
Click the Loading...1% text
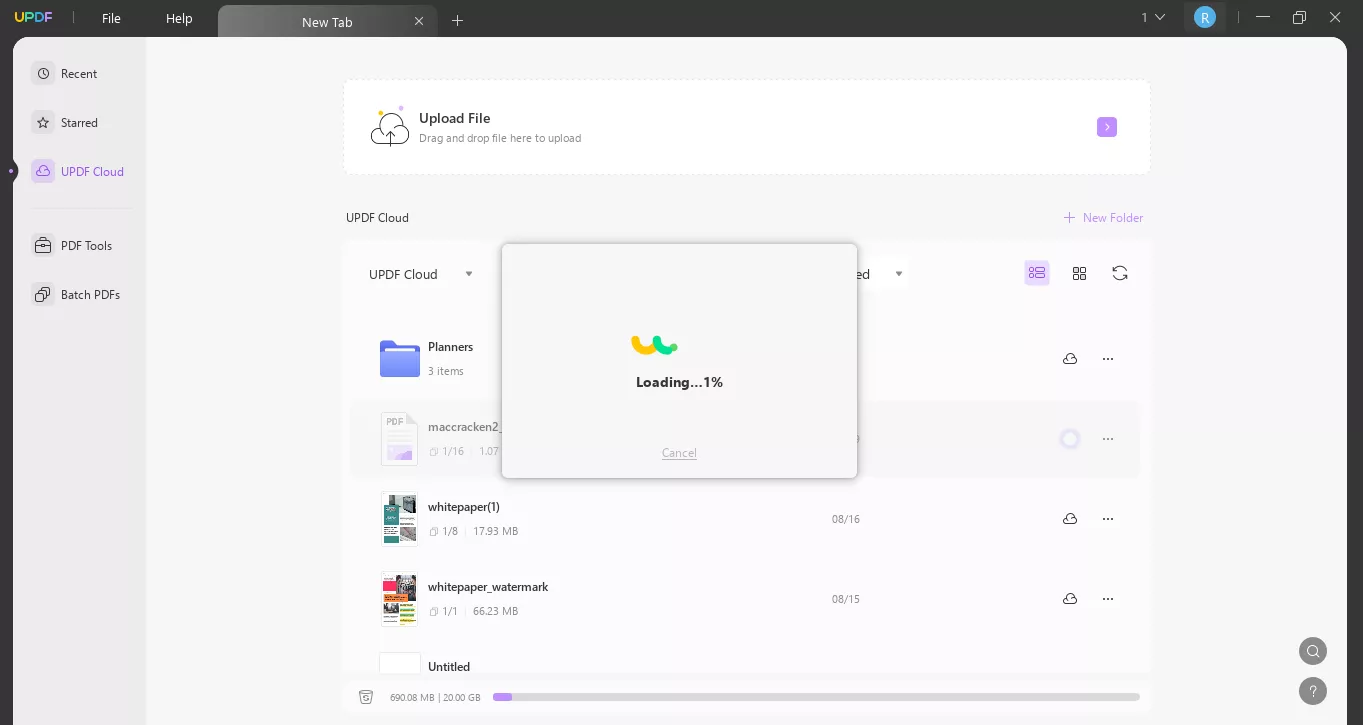coord(679,382)
